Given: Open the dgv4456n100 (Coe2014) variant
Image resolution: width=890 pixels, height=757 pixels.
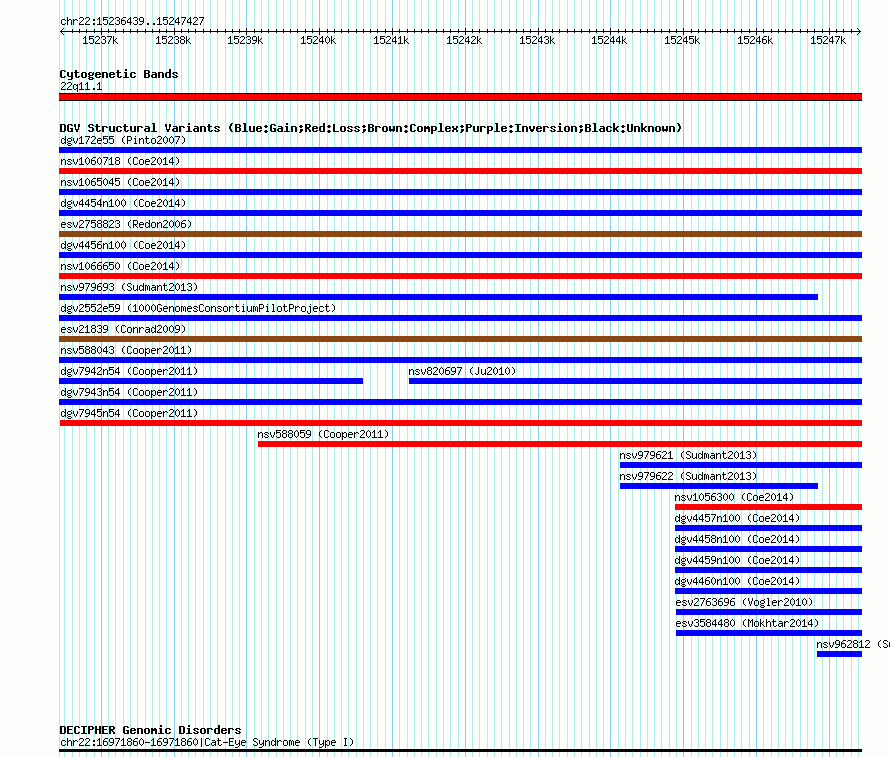Looking at the screenshot, I should 123,245.
